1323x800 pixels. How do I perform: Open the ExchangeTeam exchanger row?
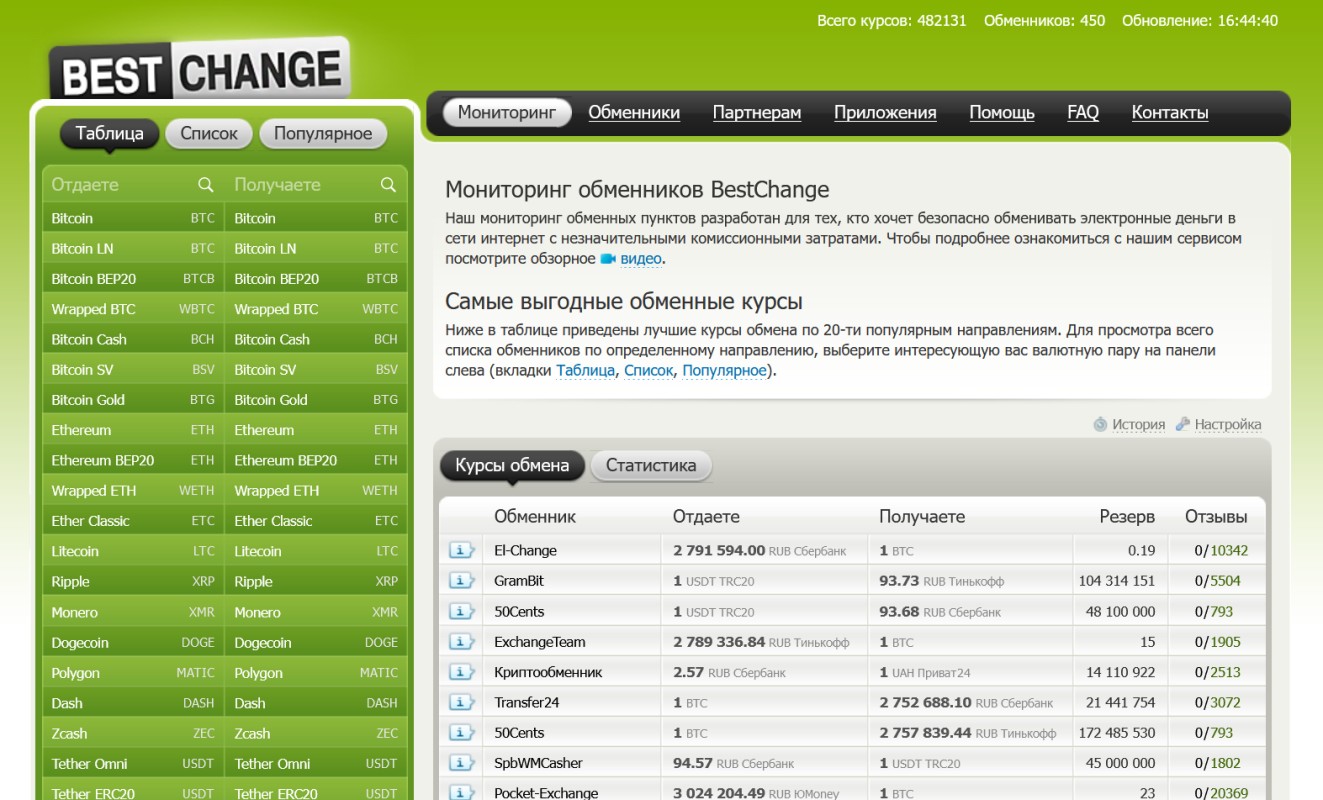click(852, 642)
